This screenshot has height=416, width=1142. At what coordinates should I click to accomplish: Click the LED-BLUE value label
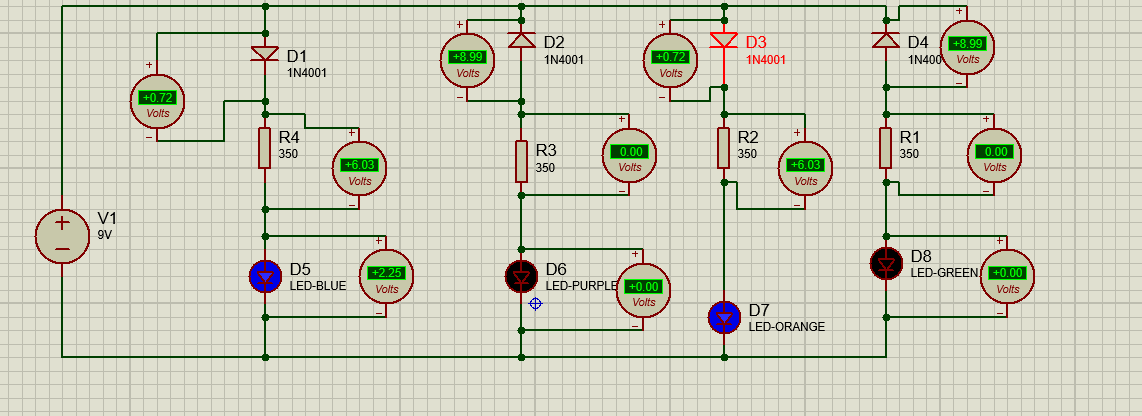click(x=318, y=286)
